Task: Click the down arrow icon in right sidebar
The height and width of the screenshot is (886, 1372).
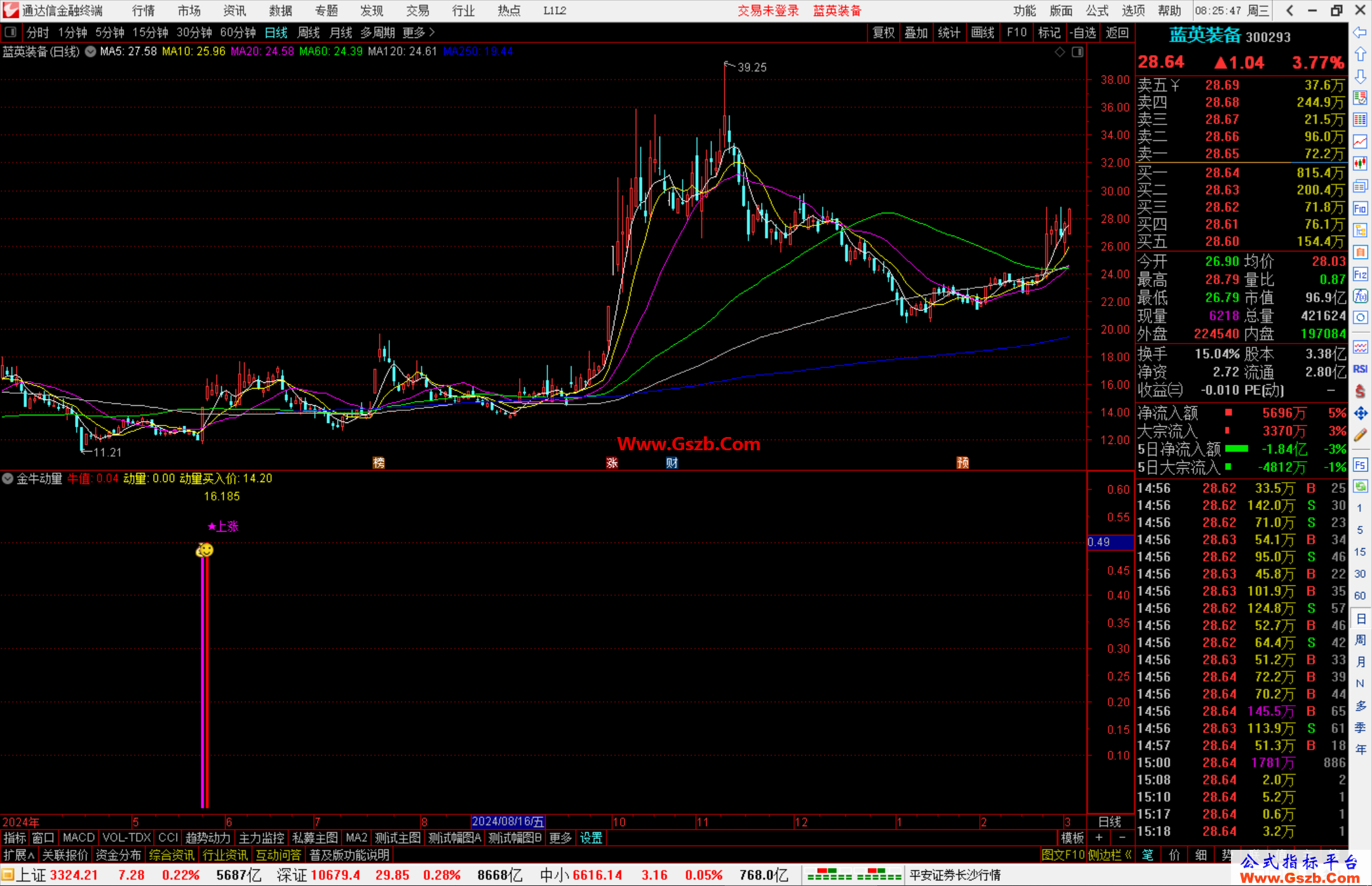Action: point(1360,77)
